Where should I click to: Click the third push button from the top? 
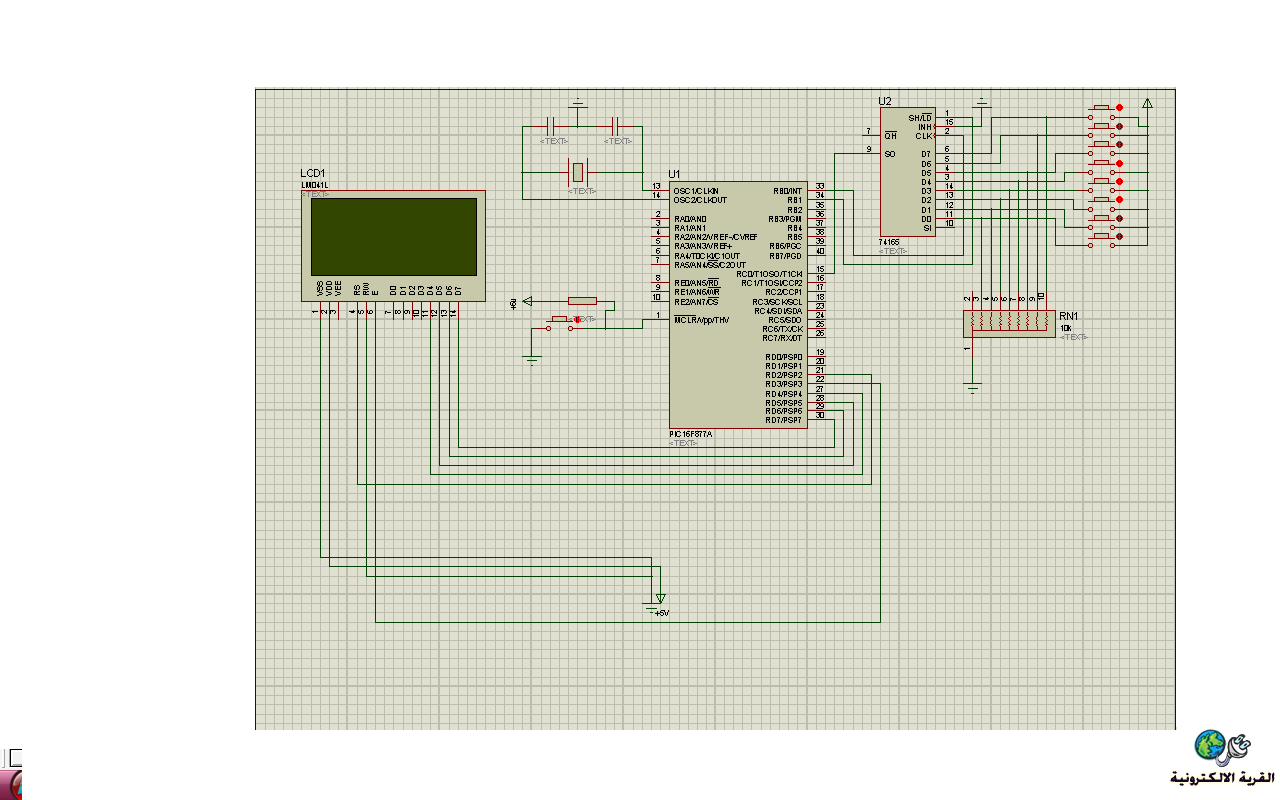pos(1103,146)
